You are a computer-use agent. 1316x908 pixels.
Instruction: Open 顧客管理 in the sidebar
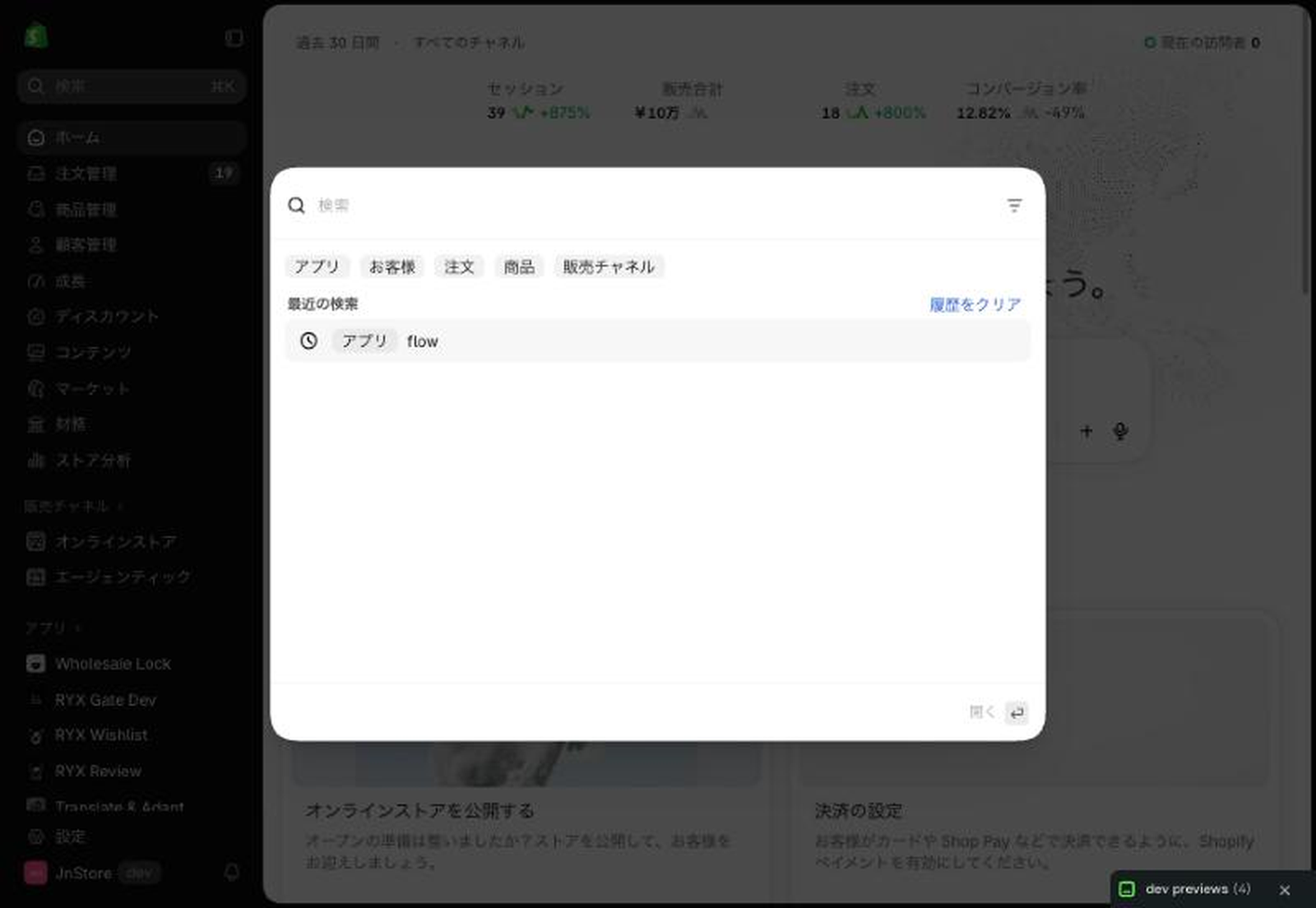pos(132,245)
